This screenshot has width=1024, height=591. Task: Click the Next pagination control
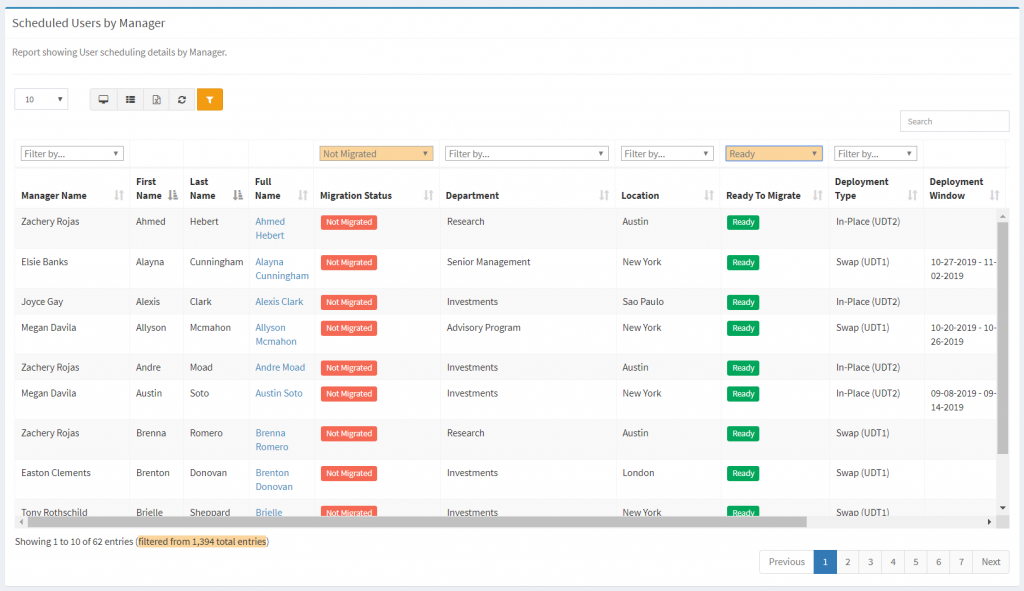(990, 562)
